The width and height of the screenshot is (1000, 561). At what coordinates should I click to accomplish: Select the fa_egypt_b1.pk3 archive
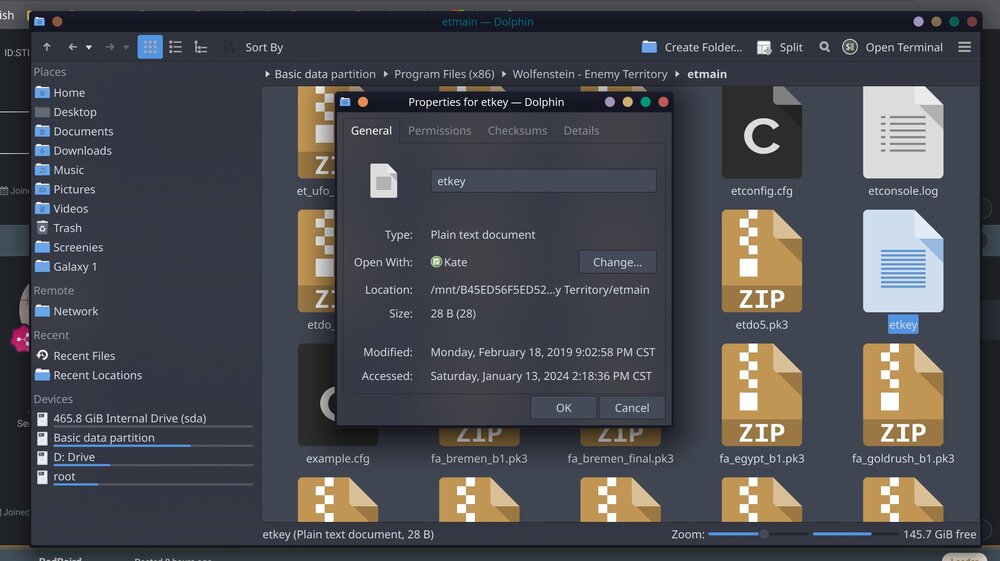coord(761,395)
